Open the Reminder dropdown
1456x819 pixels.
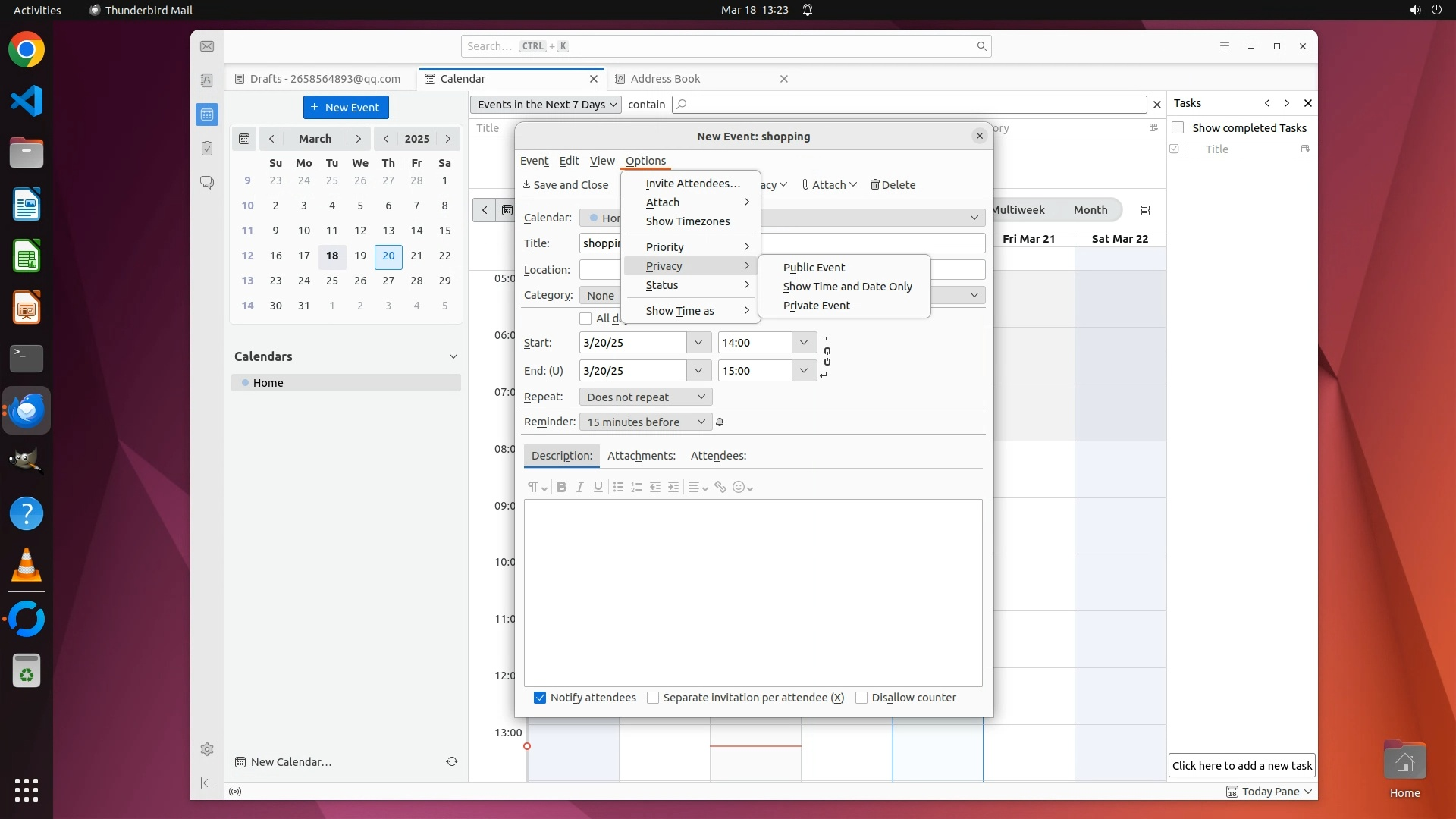tap(645, 422)
